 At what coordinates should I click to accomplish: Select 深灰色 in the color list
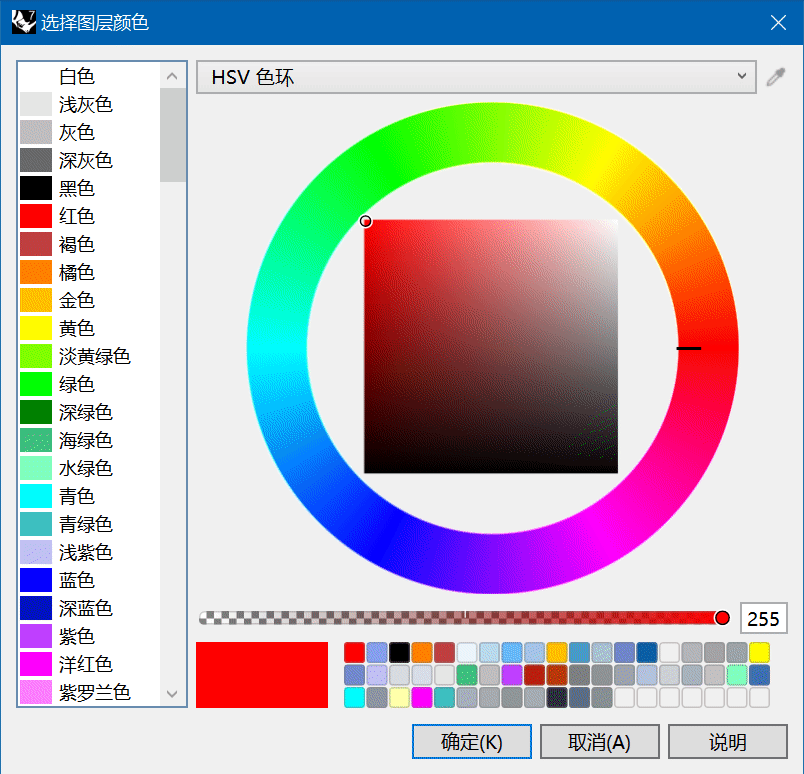tap(89, 160)
